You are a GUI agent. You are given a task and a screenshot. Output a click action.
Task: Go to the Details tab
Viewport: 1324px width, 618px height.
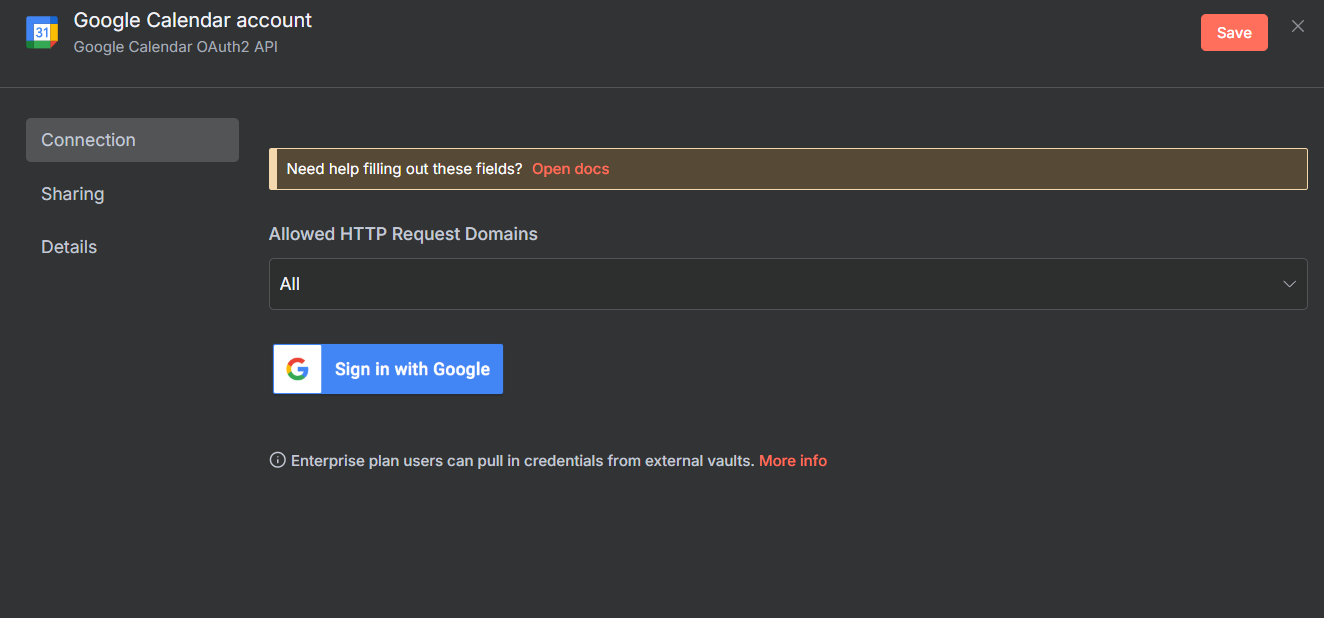69,247
